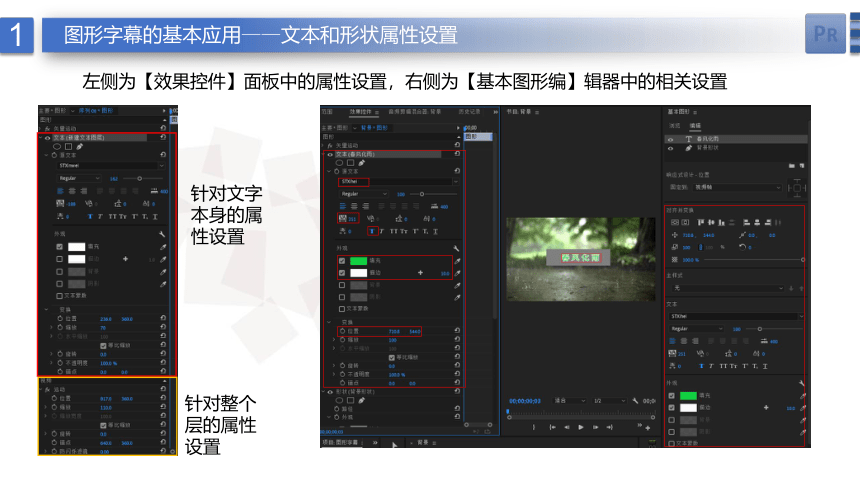The width and height of the screenshot is (860, 484).
Task: Click faux italic icon in center Effect Controls
Action: point(382,231)
